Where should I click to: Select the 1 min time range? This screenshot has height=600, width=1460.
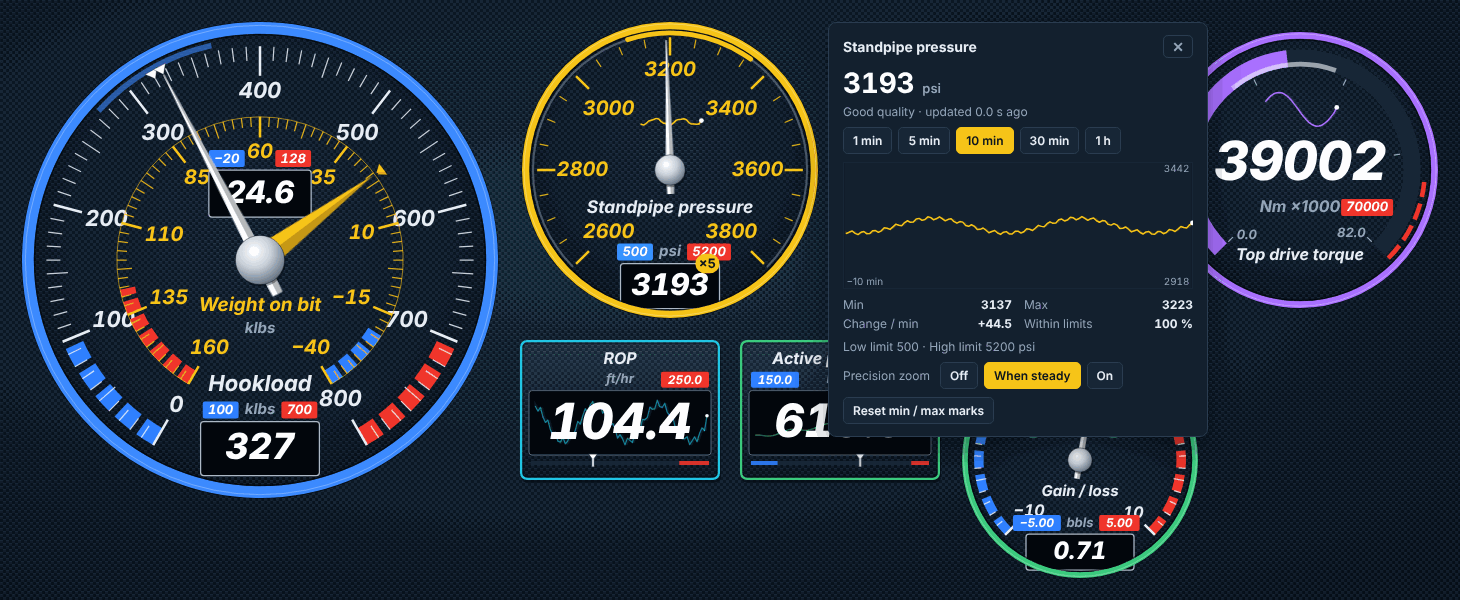point(867,141)
